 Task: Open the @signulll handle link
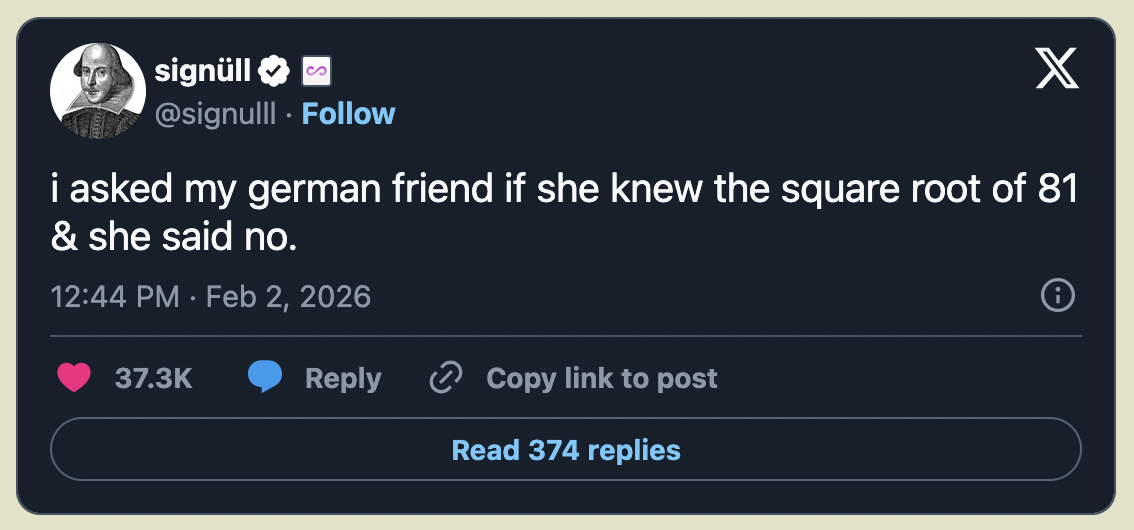tap(216, 114)
